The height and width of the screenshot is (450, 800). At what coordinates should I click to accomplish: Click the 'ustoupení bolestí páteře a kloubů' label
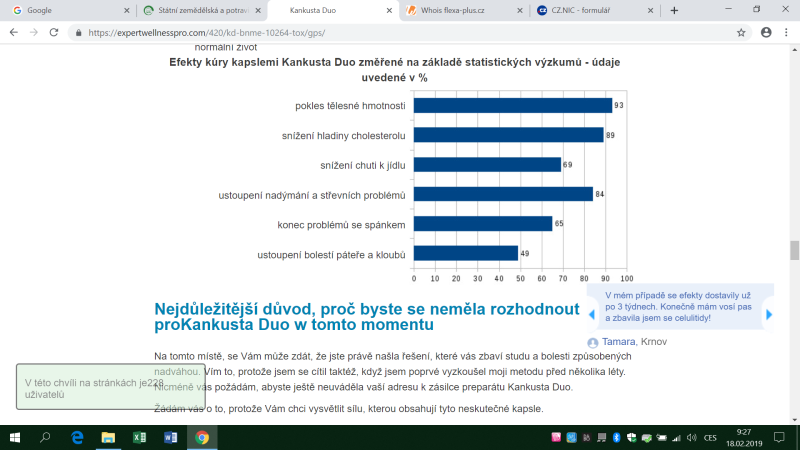pos(331,255)
